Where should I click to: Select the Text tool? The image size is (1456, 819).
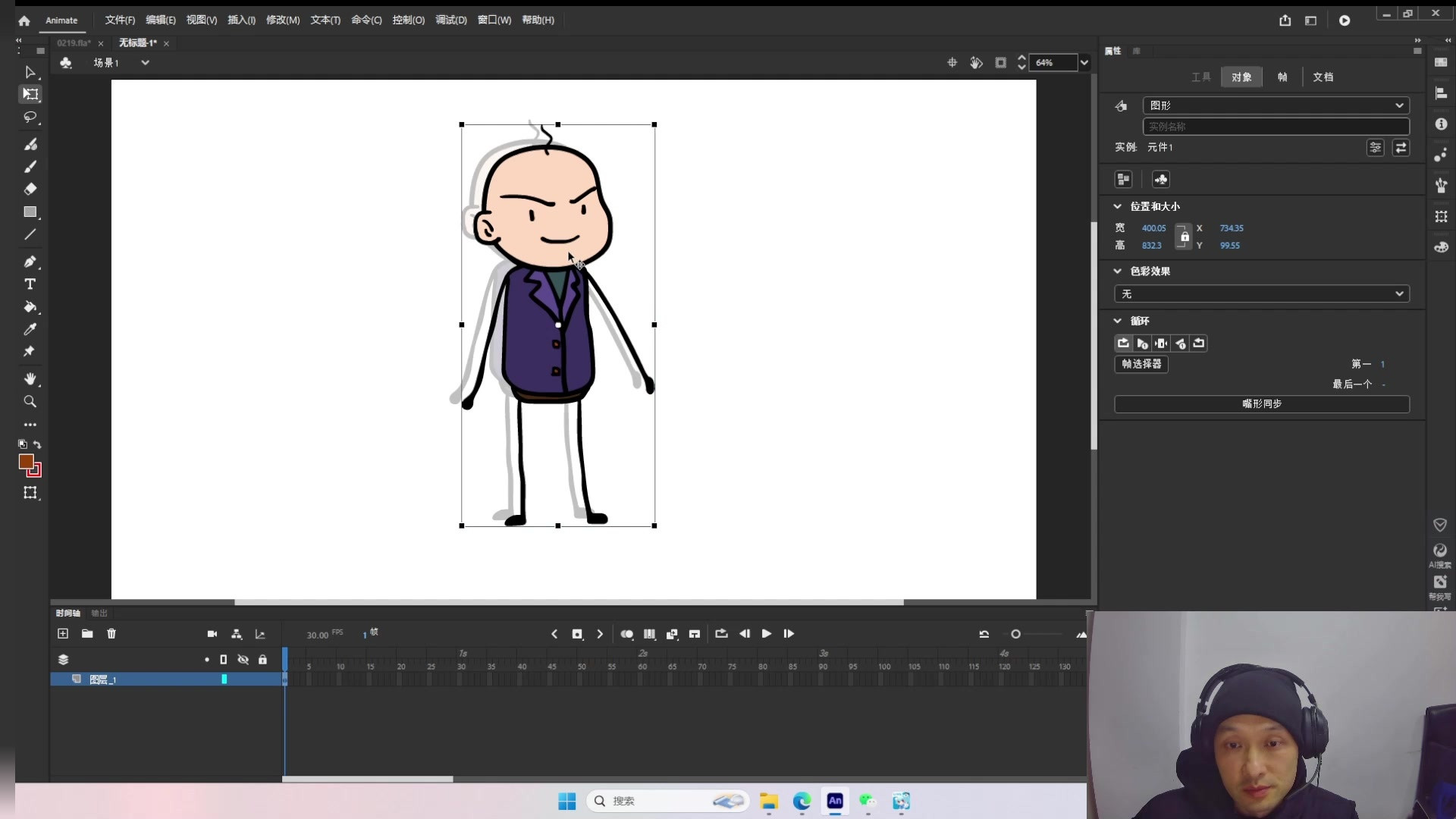pos(30,284)
